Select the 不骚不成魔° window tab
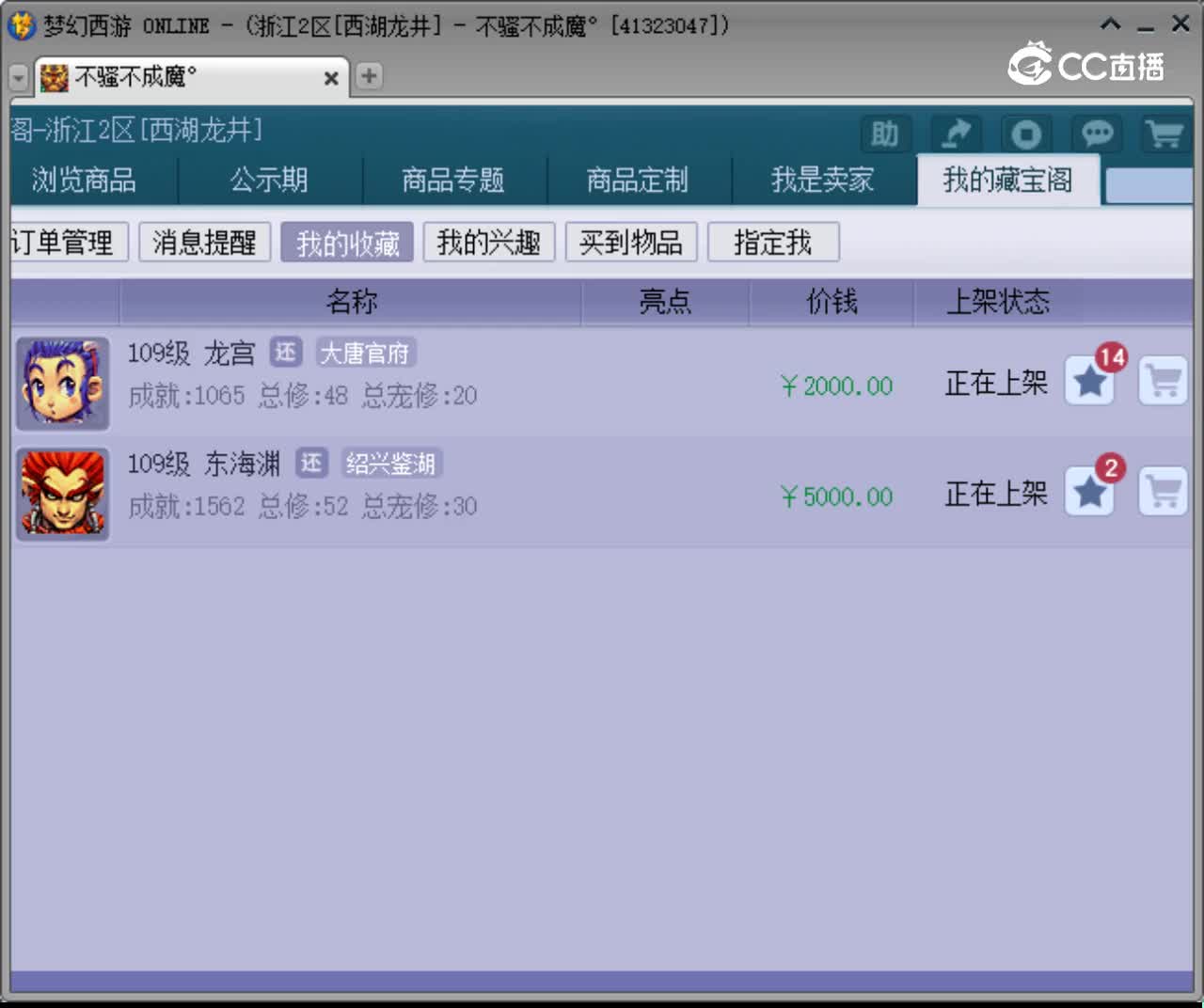The width and height of the screenshot is (1204, 1008). [x=191, y=77]
